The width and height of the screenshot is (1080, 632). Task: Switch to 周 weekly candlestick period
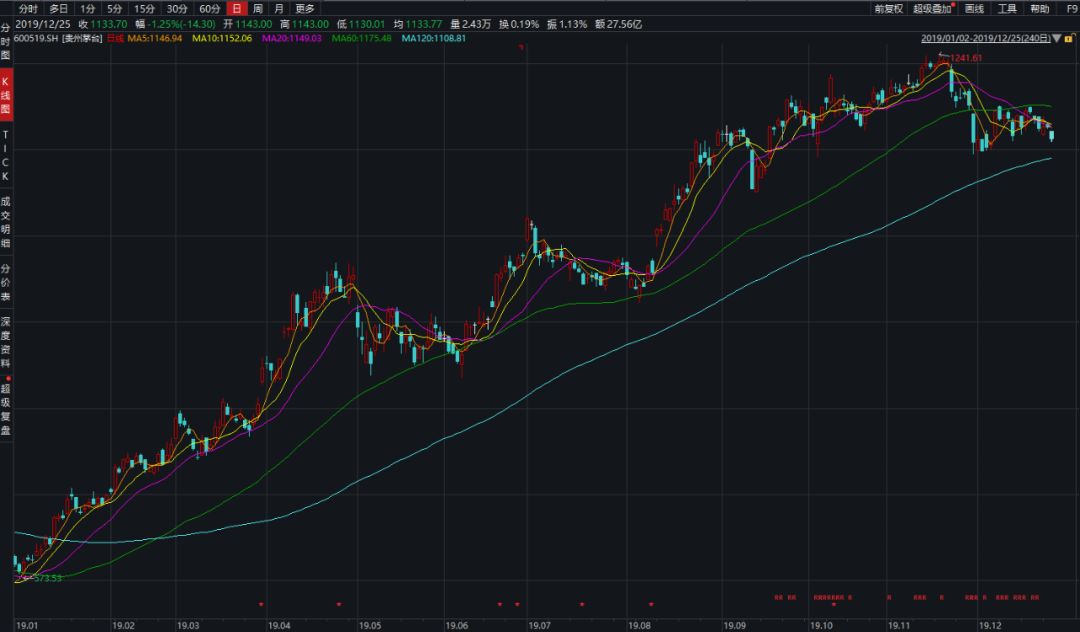(258, 8)
